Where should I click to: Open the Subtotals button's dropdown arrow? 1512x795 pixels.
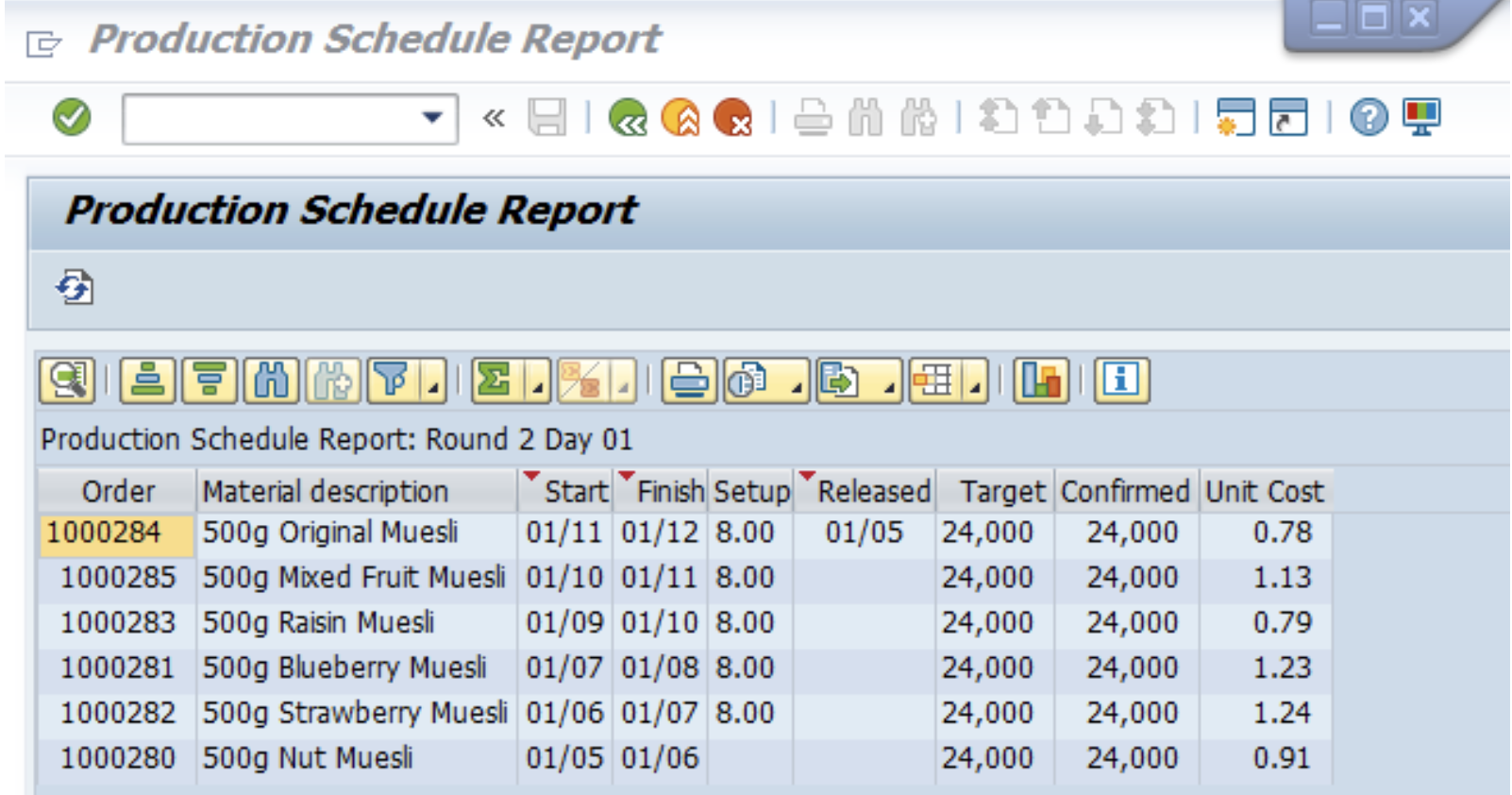pos(624,387)
